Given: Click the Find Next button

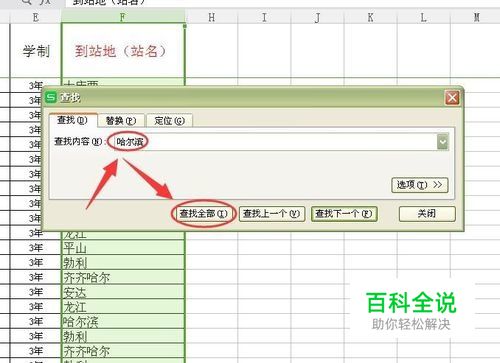Looking at the screenshot, I should click(344, 214).
